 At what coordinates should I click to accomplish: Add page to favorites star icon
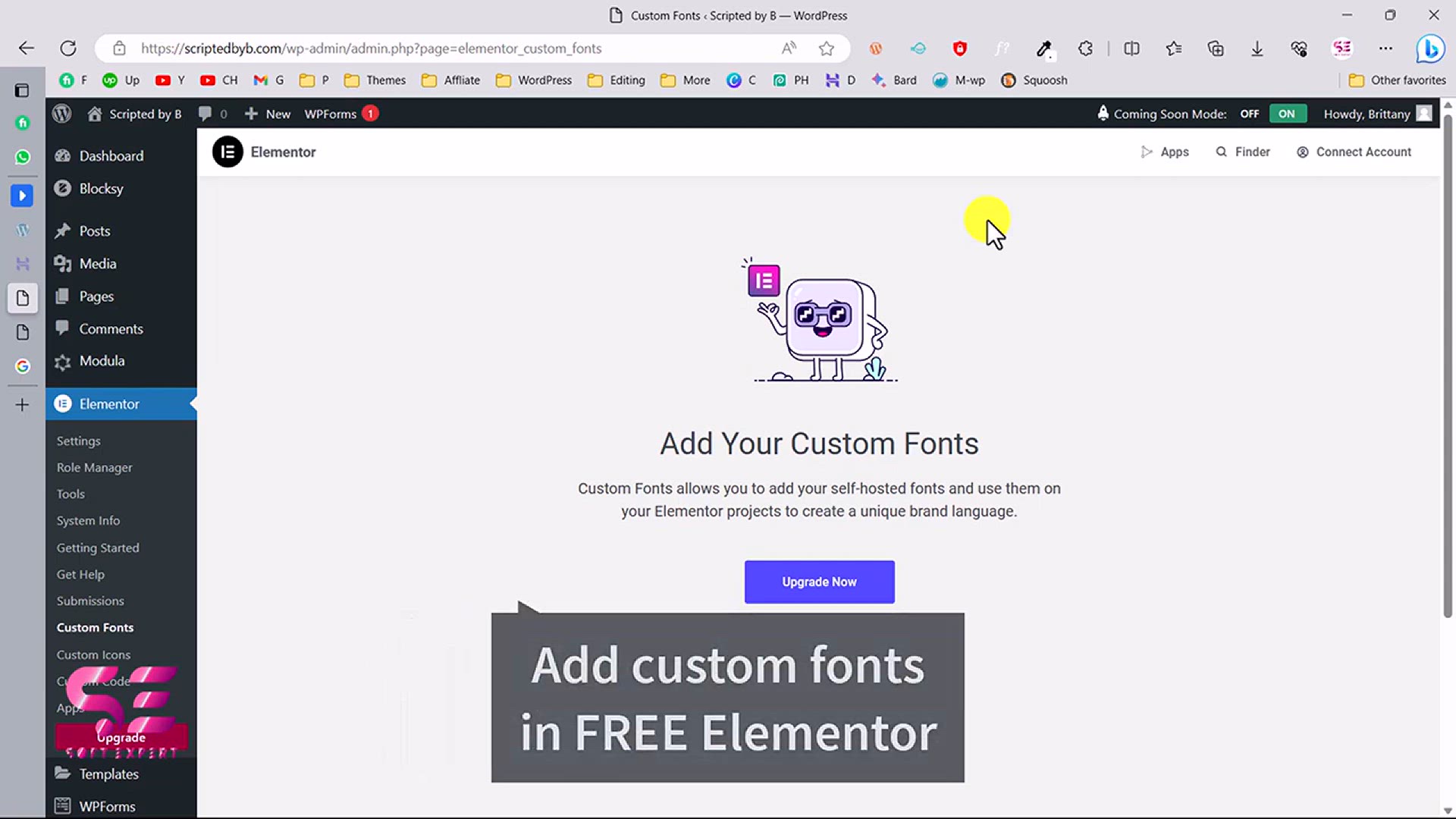coord(827,49)
